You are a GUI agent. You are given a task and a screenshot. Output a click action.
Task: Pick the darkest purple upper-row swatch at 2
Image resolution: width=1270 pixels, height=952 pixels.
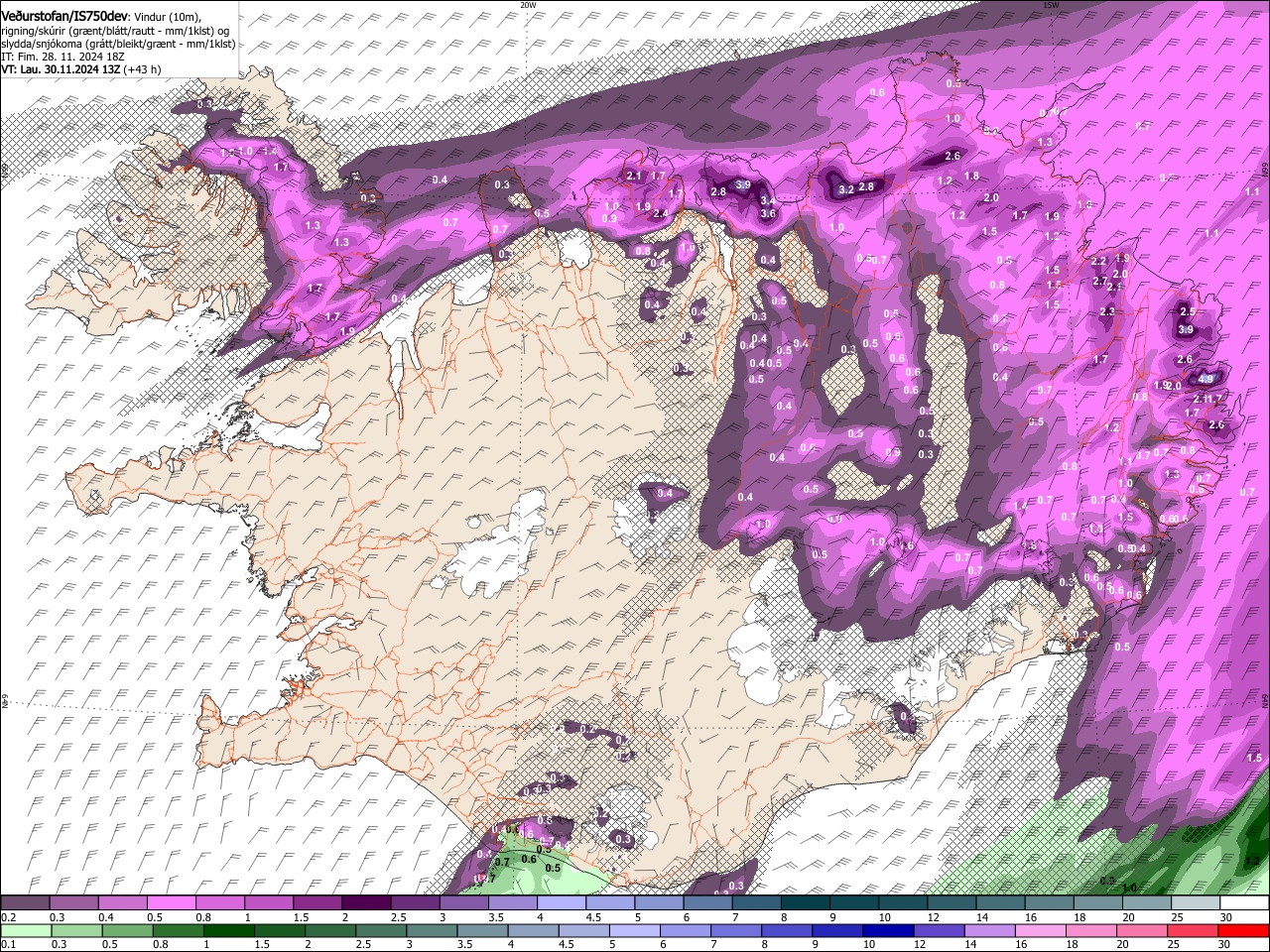366,903
